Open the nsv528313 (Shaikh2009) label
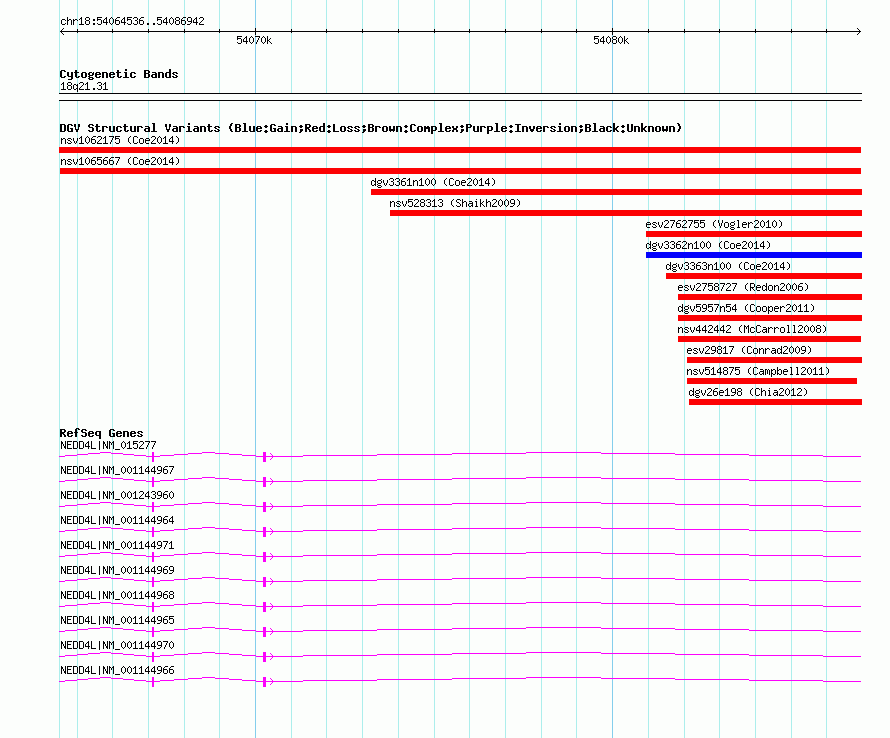 click(x=455, y=203)
